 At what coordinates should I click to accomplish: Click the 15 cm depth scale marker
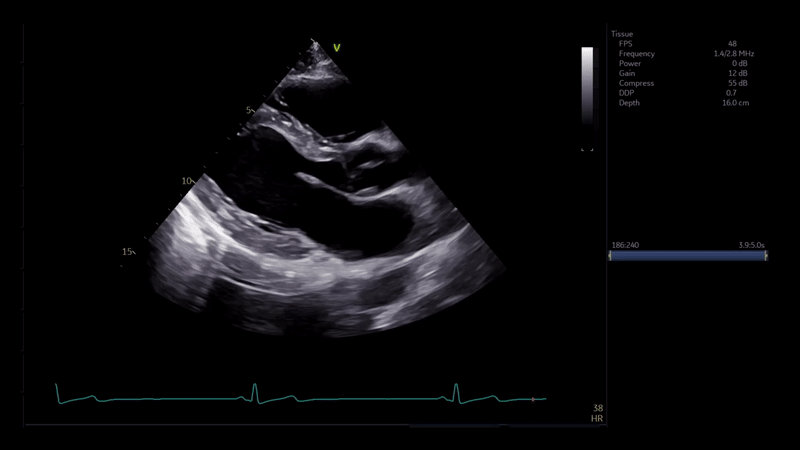(128, 252)
